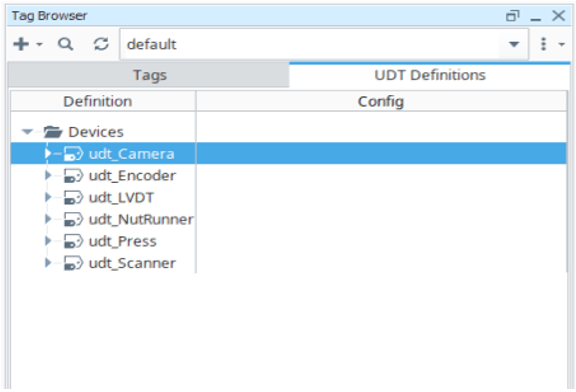Click the udt_Press UDT icon

pyautogui.click(x=73, y=241)
